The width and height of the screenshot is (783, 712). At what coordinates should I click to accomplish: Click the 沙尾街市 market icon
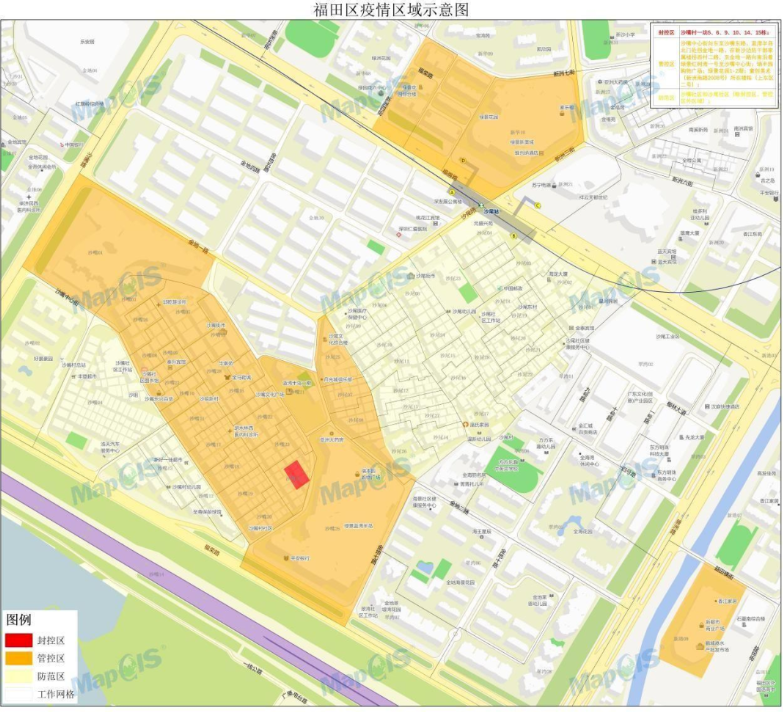[x=410, y=276]
